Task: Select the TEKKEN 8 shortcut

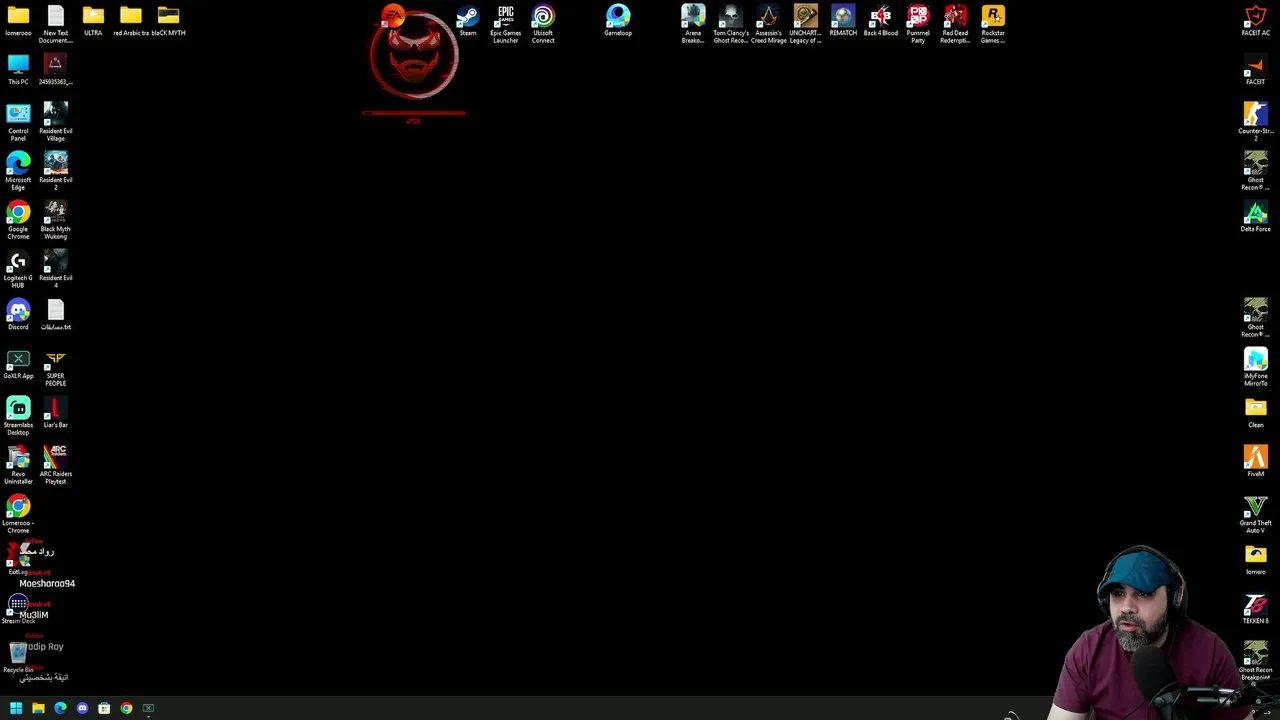Action: (x=1256, y=609)
